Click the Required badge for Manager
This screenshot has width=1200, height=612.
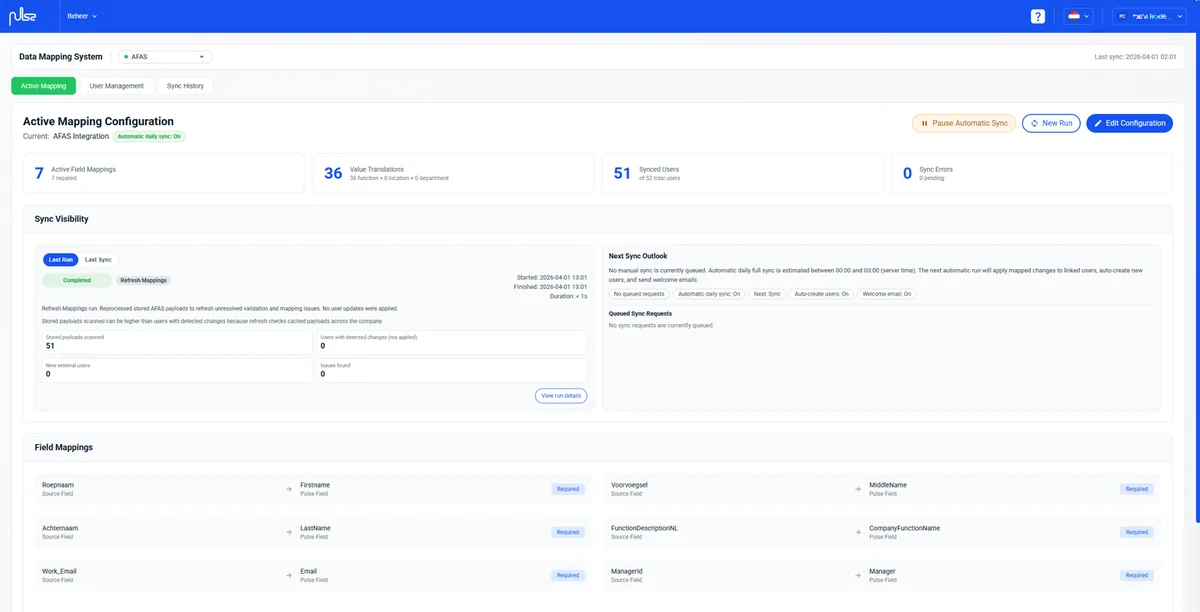tap(1137, 575)
